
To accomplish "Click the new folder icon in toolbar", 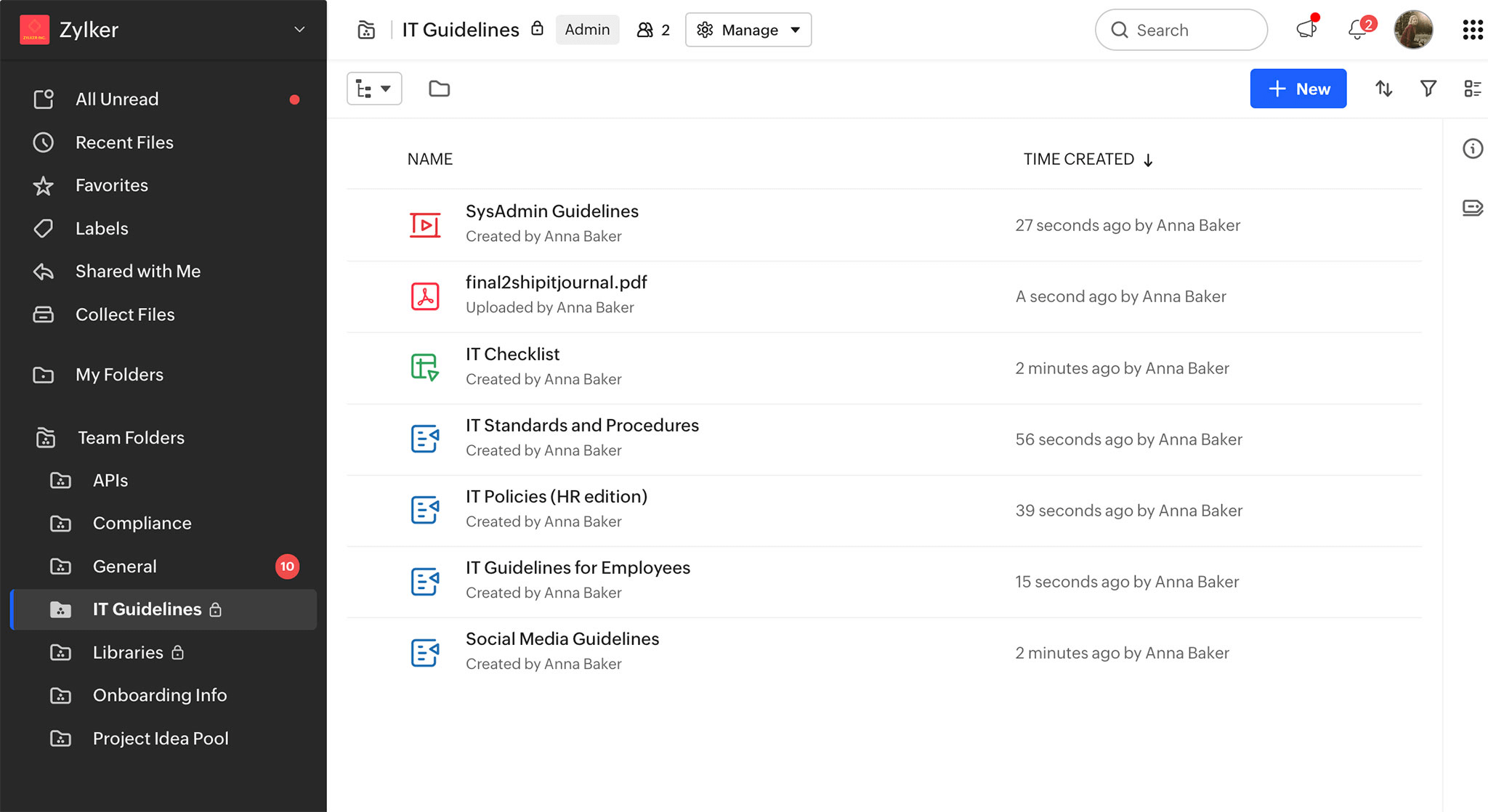I will pos(439,89).
